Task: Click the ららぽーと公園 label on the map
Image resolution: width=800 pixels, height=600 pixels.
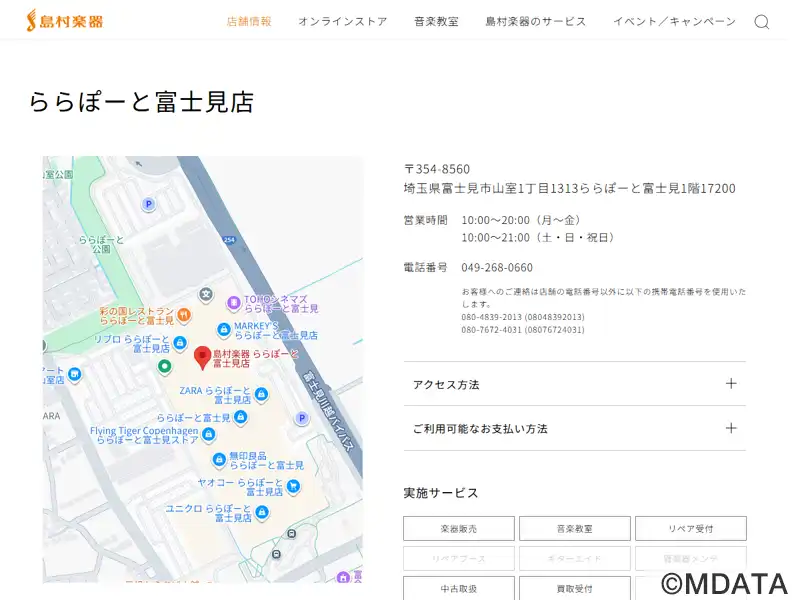Action: pyautogui.click(x=101, y=244)
